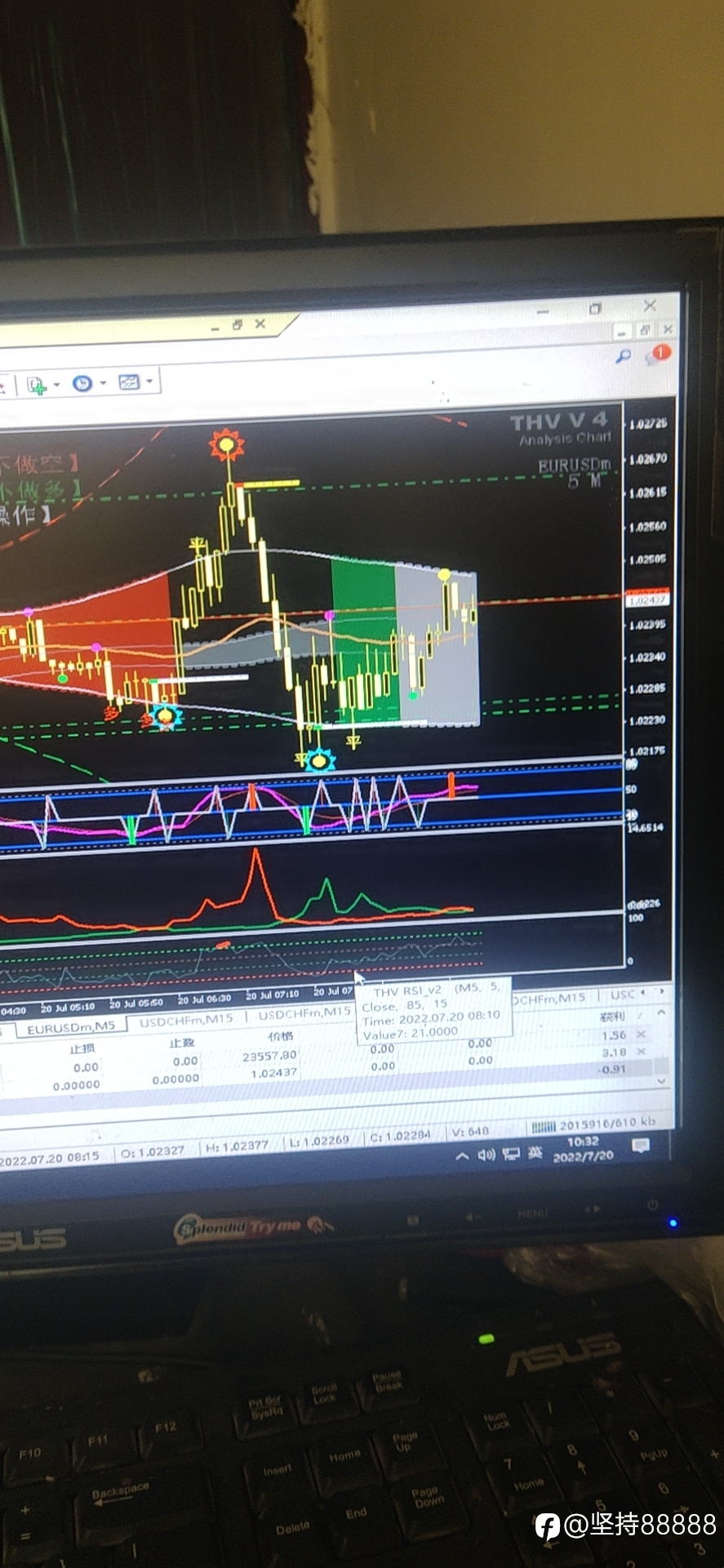
Task: Close the order row showing profit 3.18
Action: pyautogui.click(x=642, y=1051)
